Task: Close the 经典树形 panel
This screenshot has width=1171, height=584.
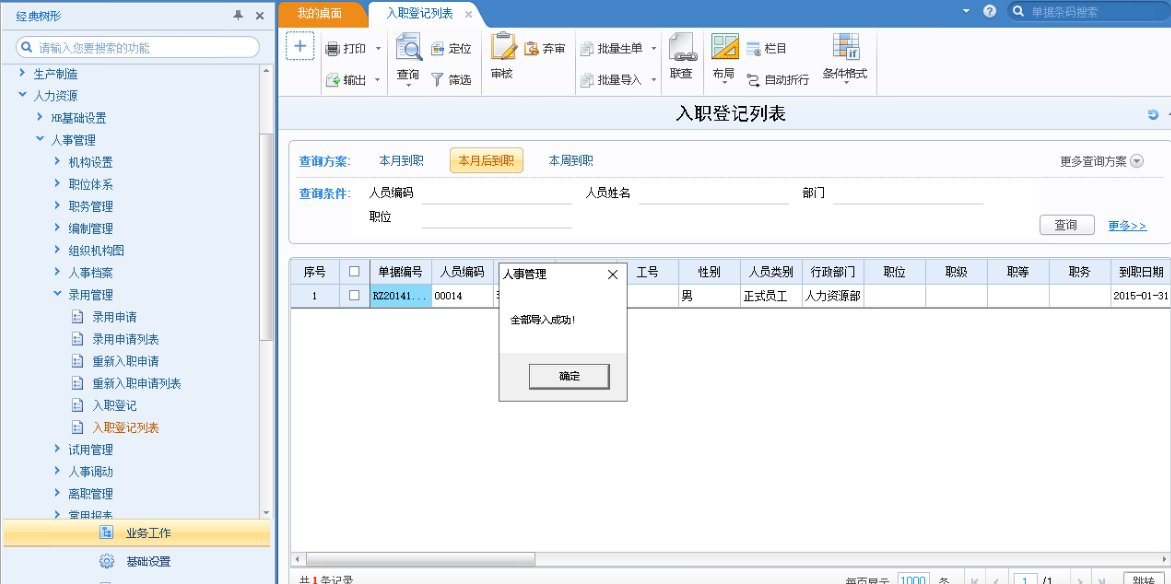Action: click(260, 15)
